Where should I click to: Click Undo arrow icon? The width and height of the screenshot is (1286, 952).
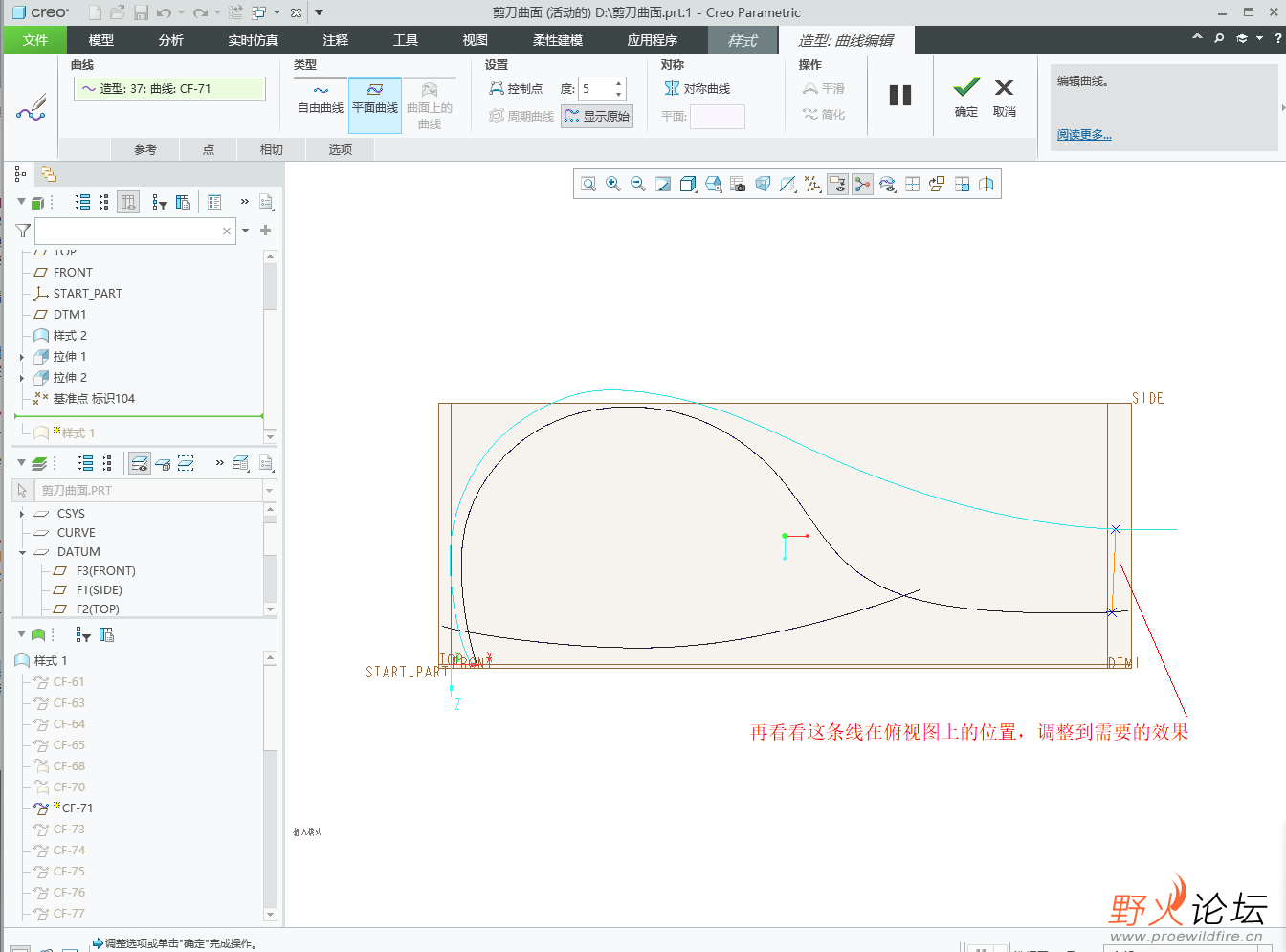(164, 12)
